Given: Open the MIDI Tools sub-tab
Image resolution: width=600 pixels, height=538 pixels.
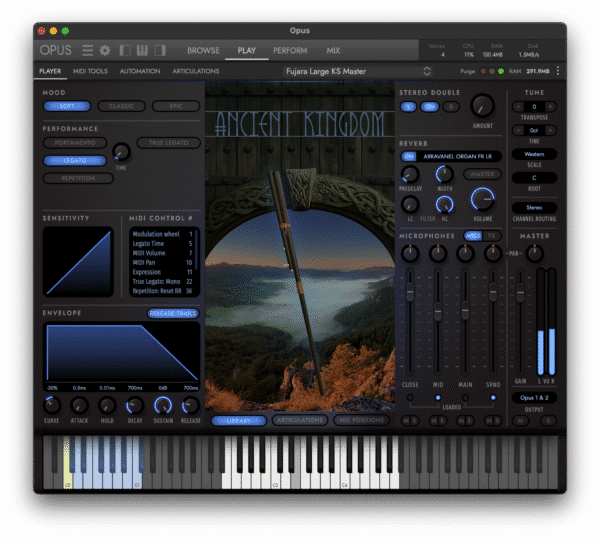Looking at the screenshot, I should pyautogui.click(x=90, y=71).
